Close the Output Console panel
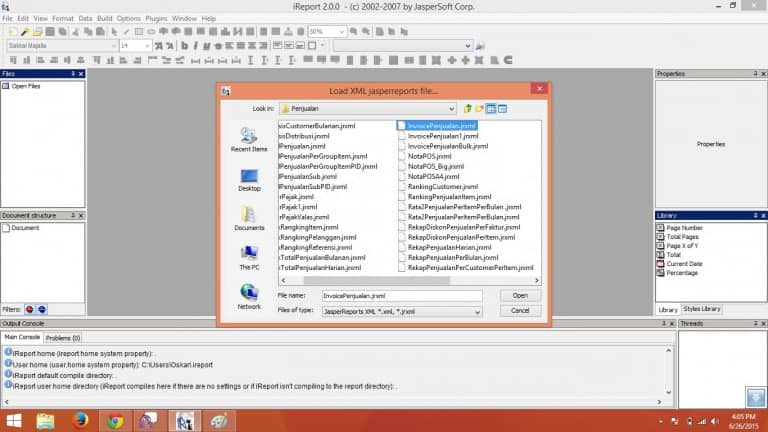 (672, 324)
